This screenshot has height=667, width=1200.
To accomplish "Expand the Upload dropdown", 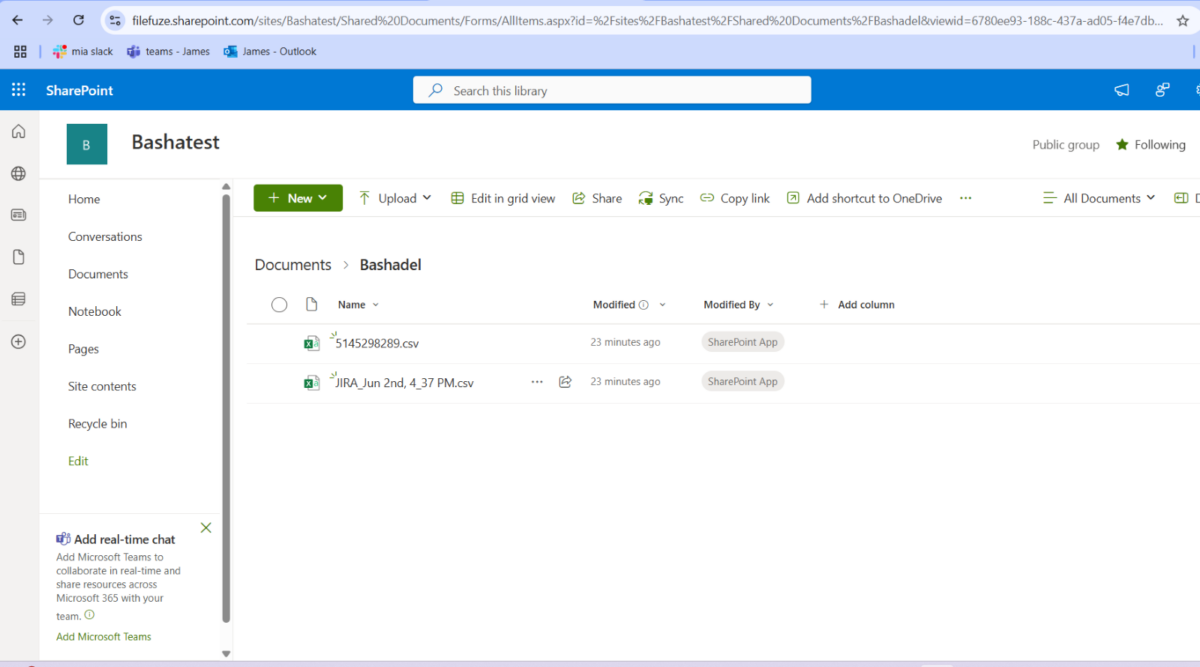I will [428, 198].
